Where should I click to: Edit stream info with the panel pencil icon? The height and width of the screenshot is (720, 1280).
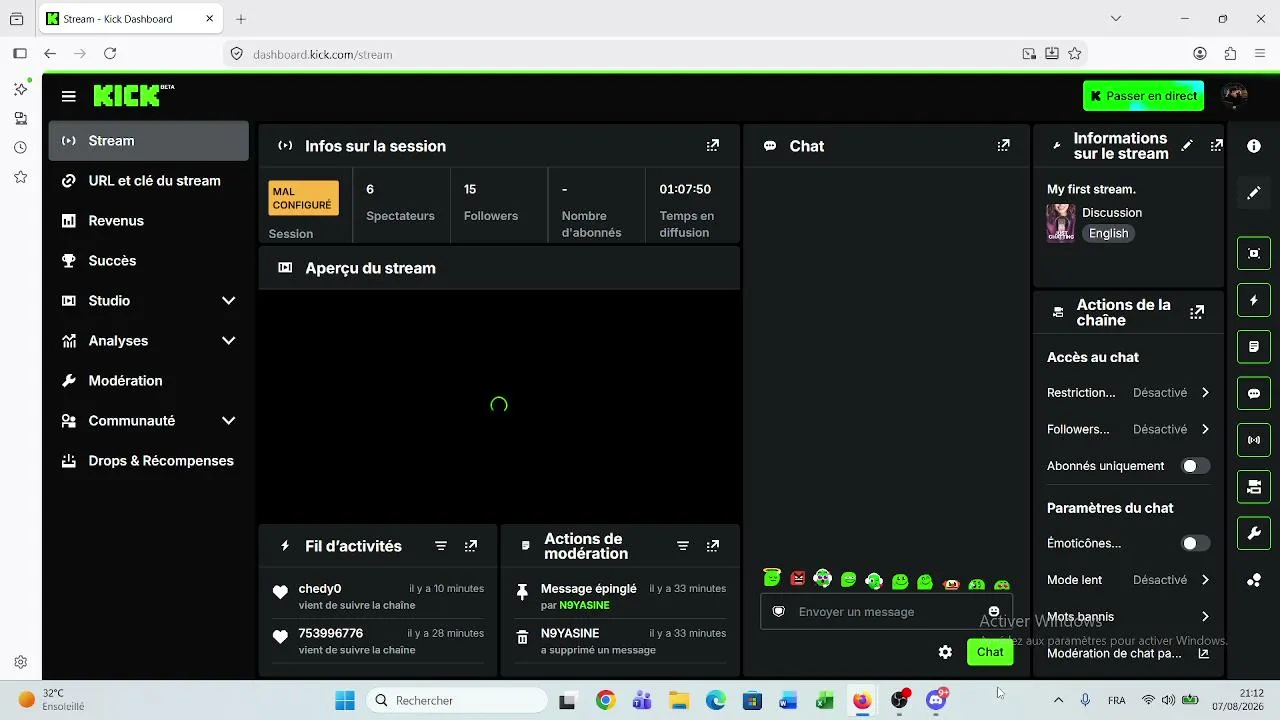point(1187,146)
